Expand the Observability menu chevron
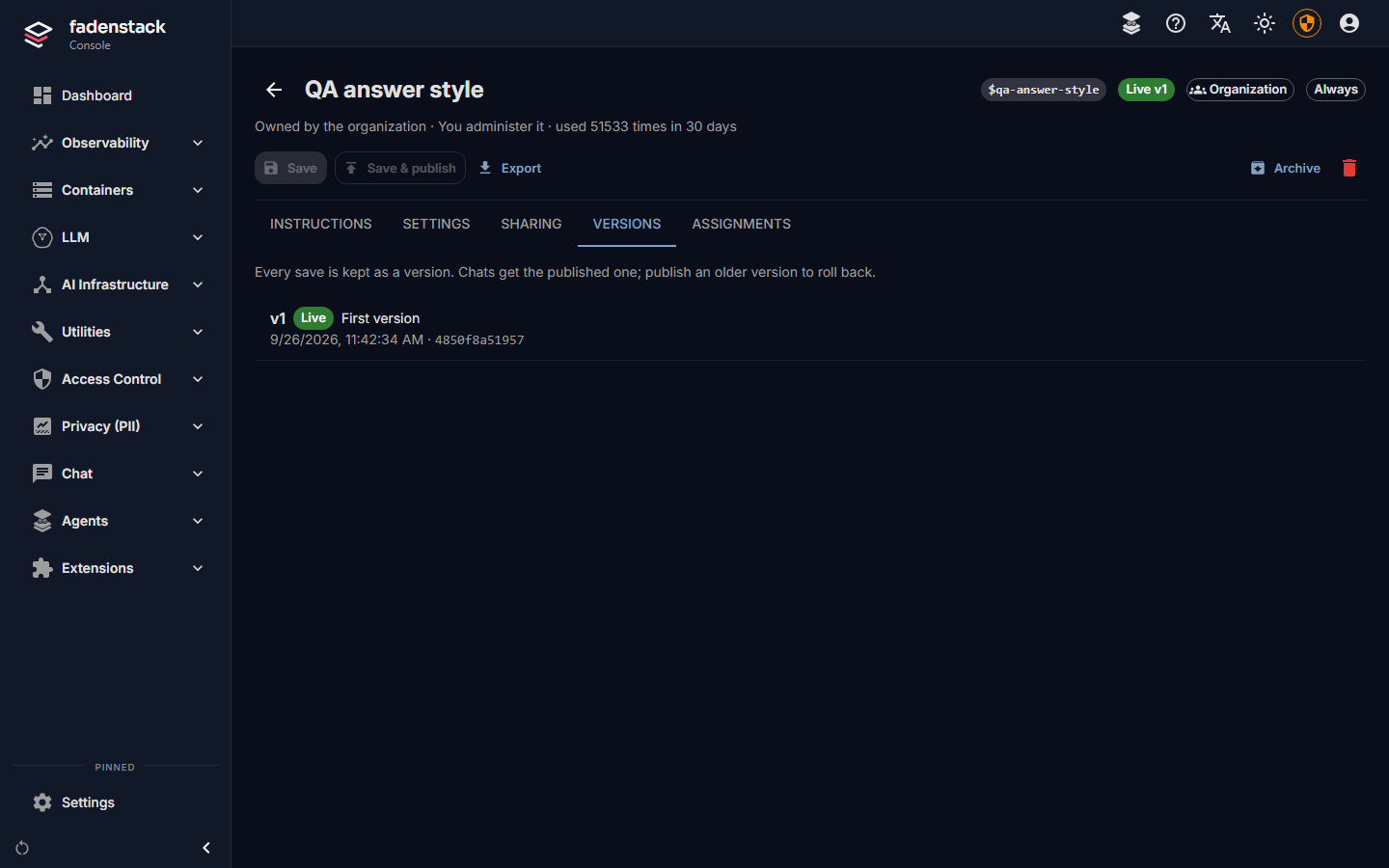The image size is (1389, 868). (198, 143)
